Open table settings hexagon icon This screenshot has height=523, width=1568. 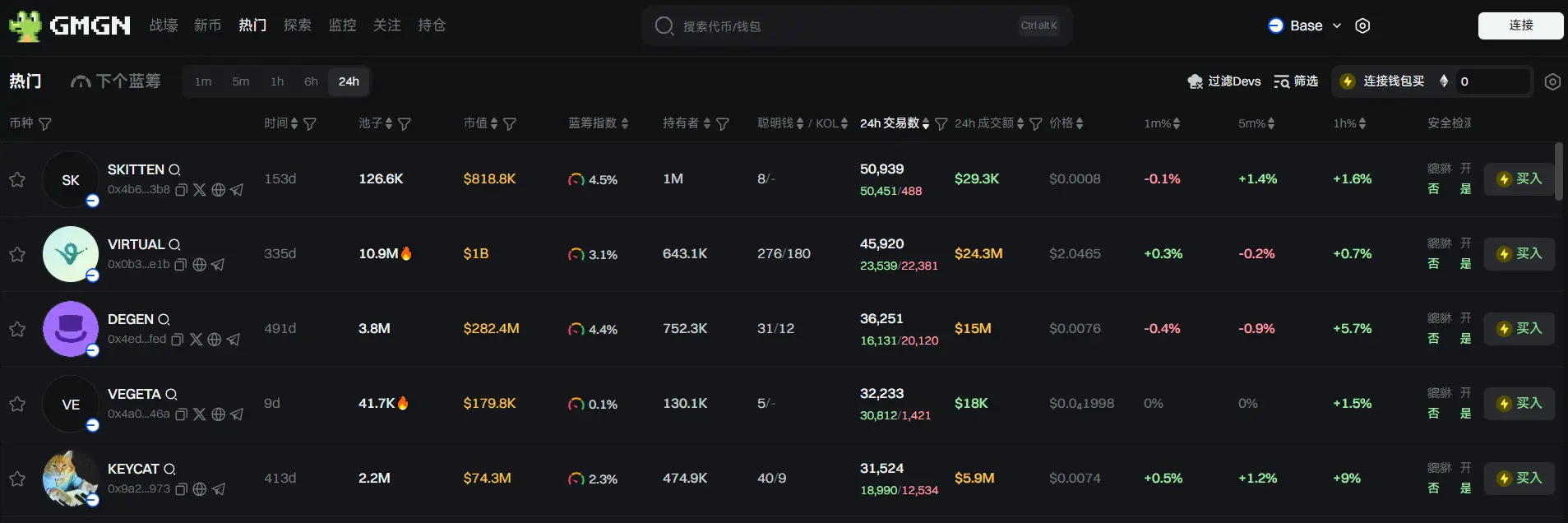click(x=1552, y=81)
